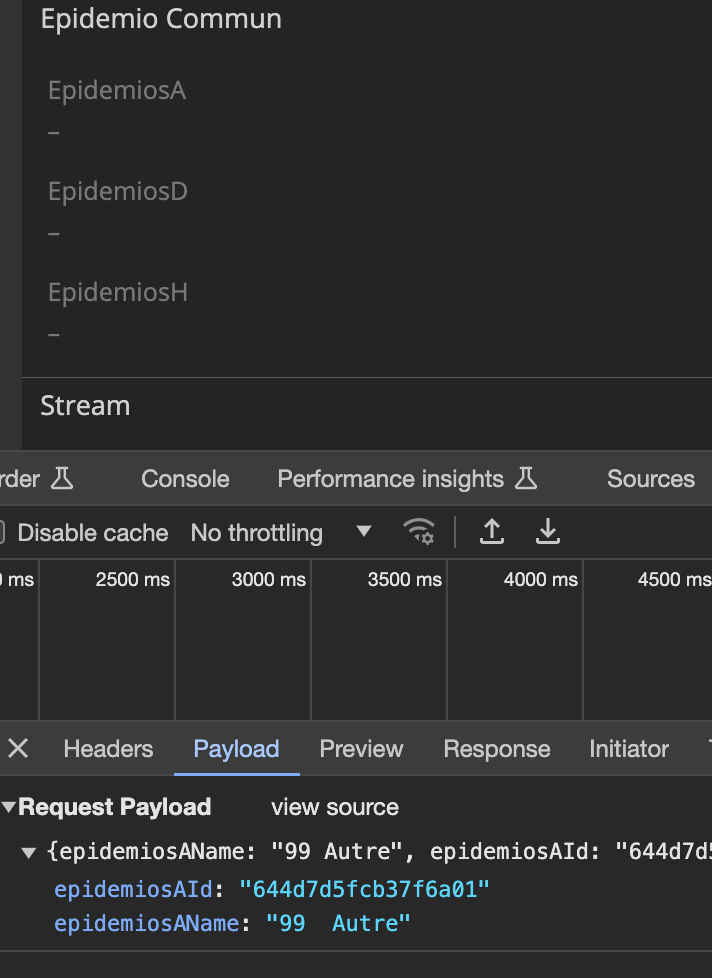
Task: Open the network conditions icon
Action: point(419,532)
